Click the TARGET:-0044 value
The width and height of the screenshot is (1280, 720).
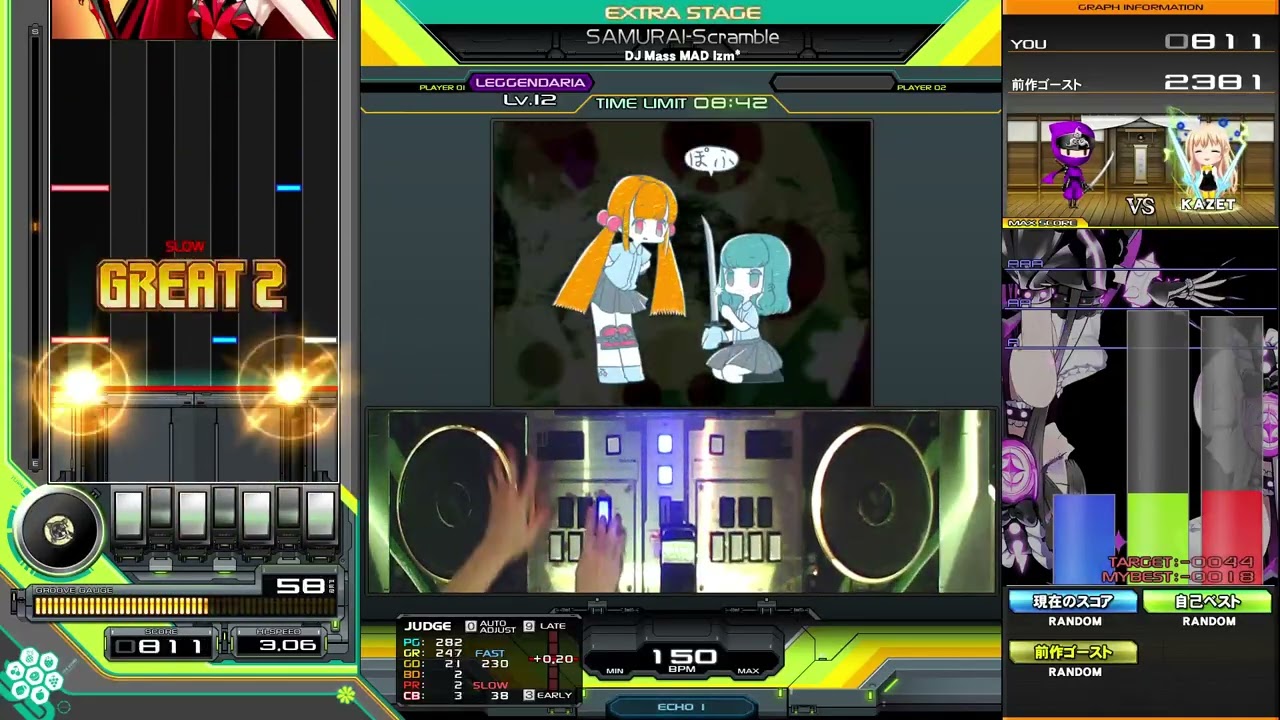1181,563
